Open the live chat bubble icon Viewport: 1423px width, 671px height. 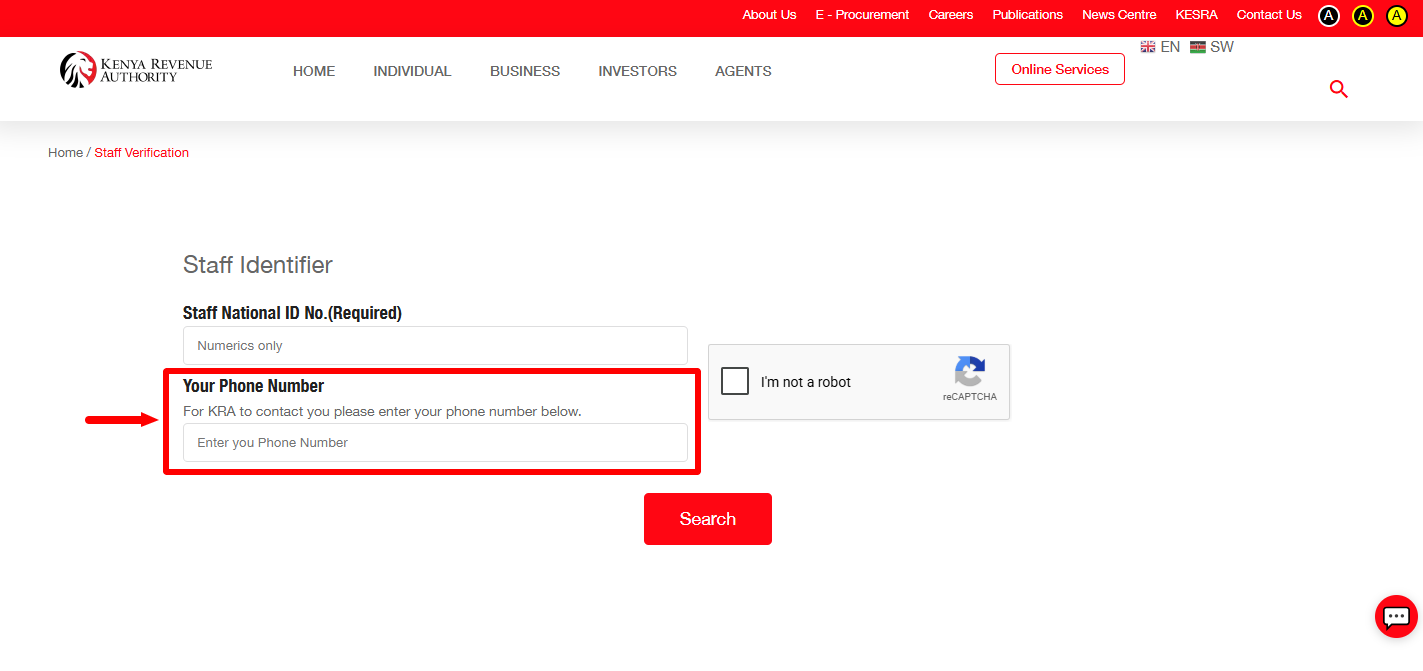click(x=1396, y=616)
